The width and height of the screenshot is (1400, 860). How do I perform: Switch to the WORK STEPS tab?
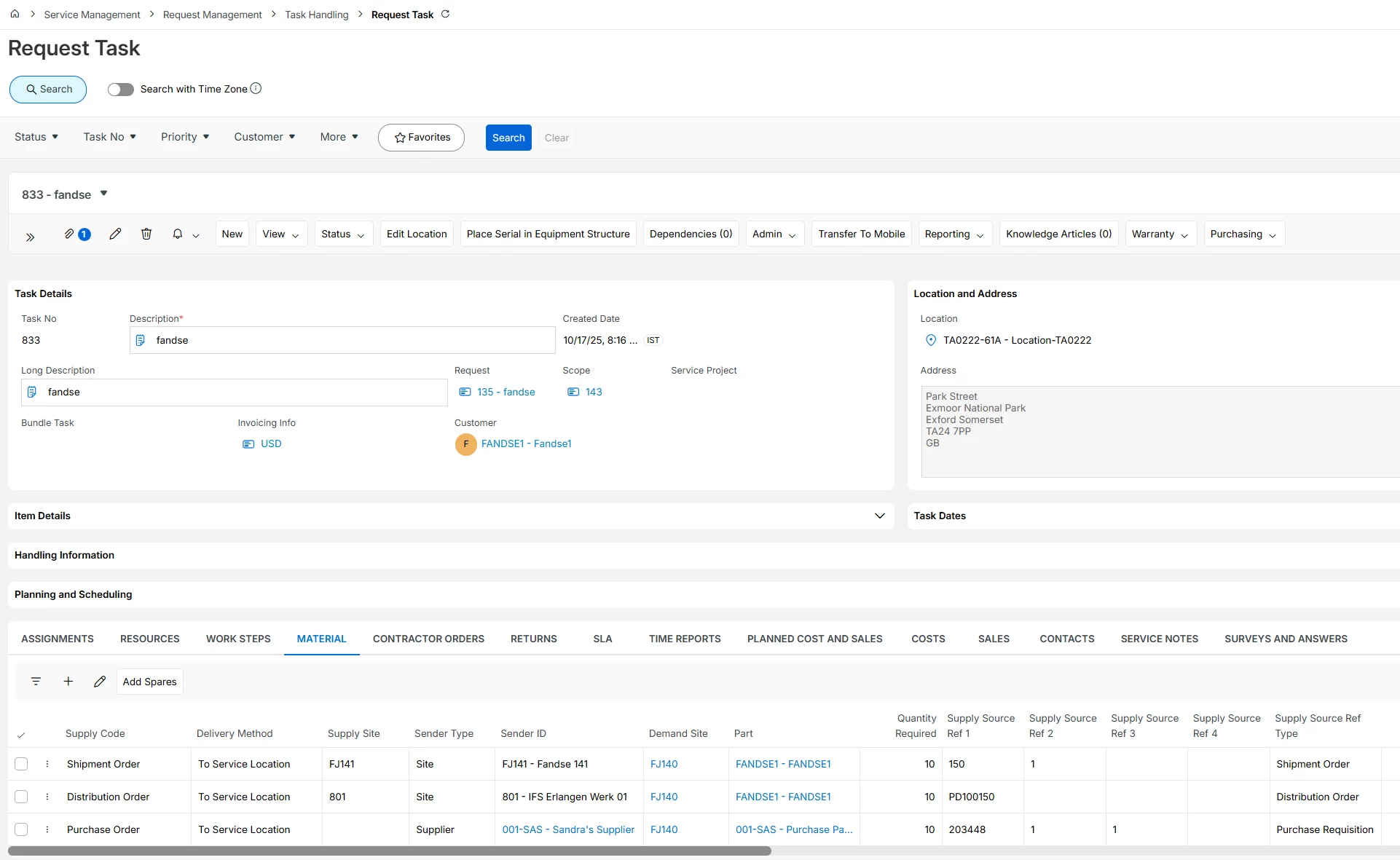pos(238,639)
